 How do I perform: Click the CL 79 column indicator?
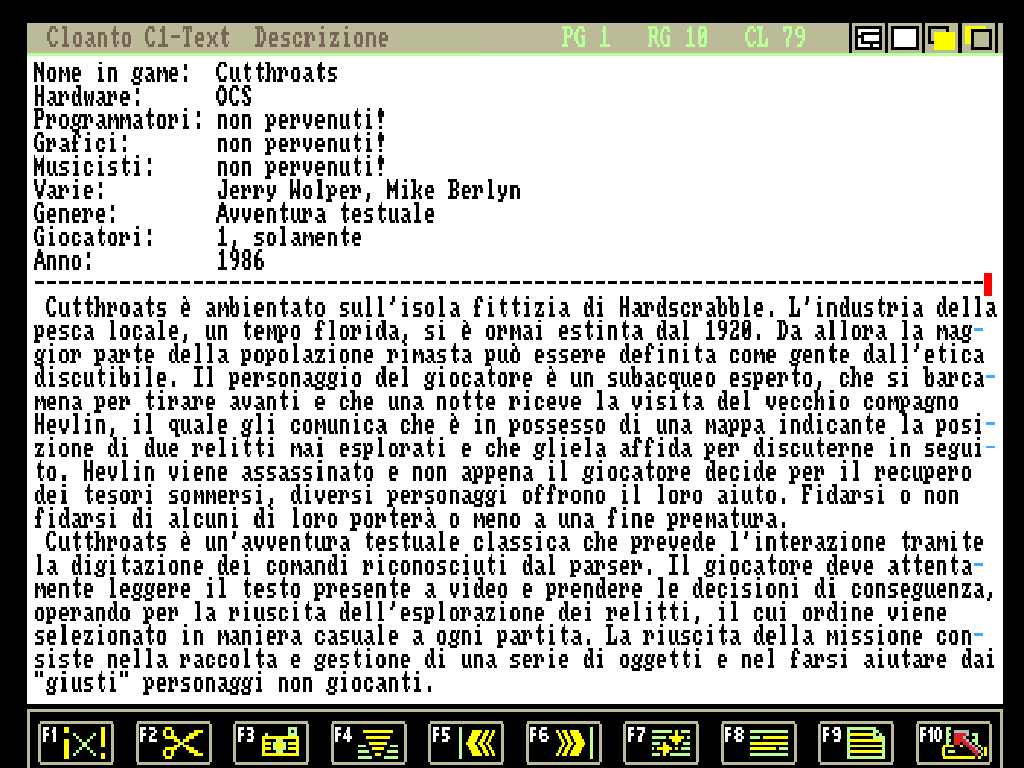[775, 38]
